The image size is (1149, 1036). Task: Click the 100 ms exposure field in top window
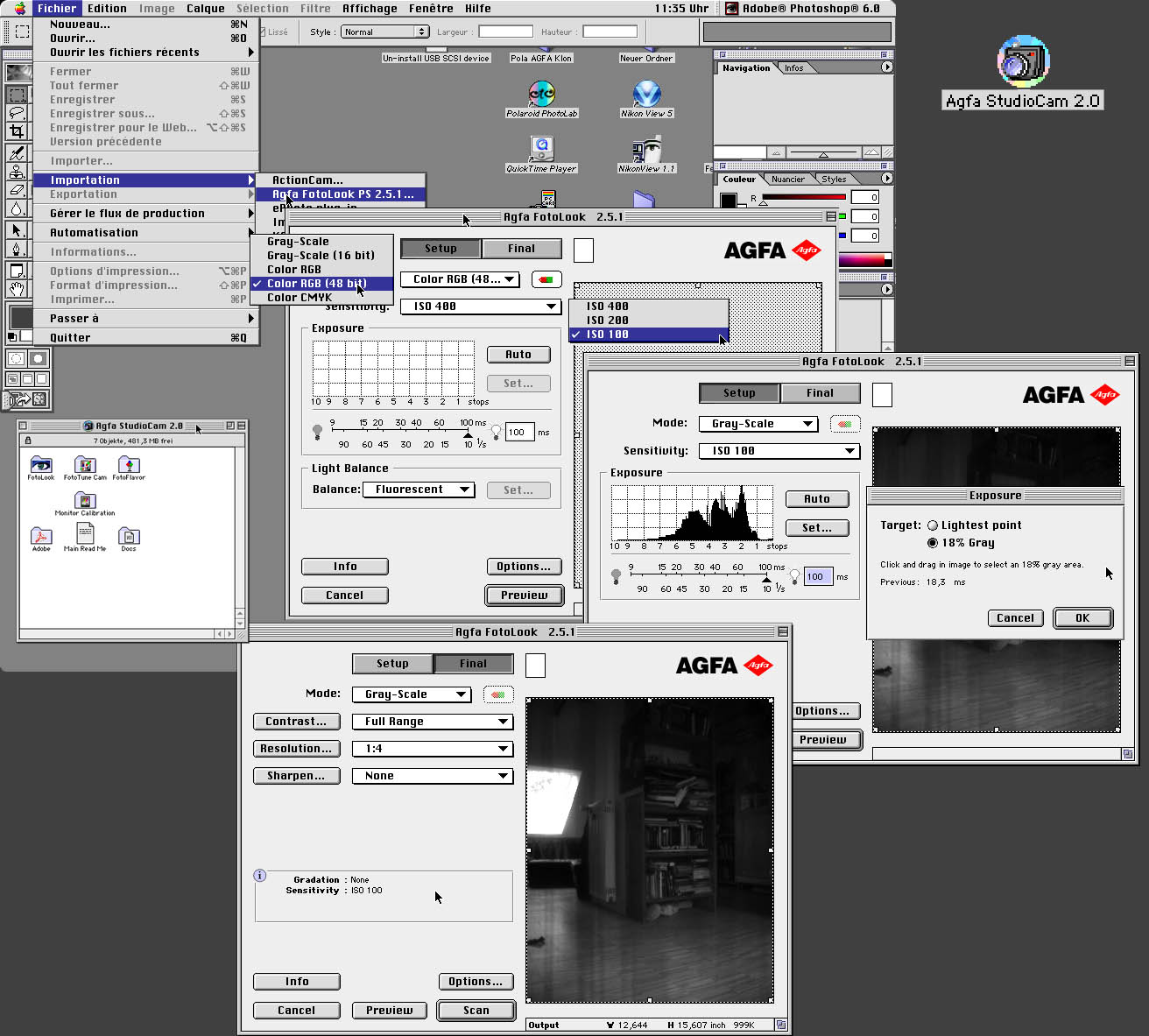coord(520,432)
